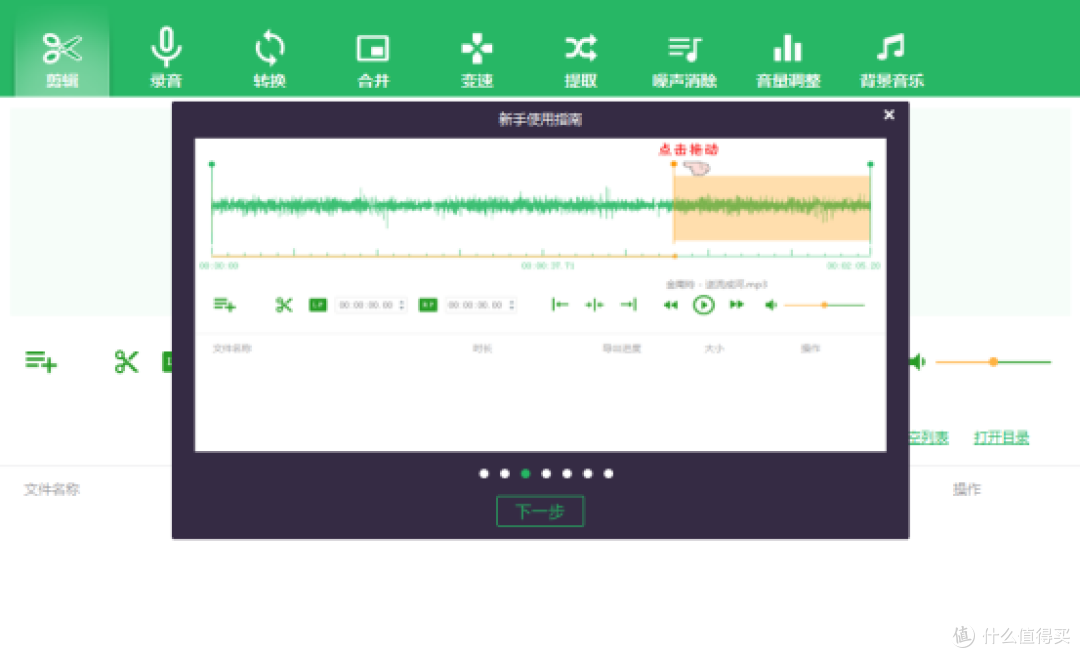Mute via speaker icon in main window
Screen dimensions: 1080x658
point(917,362)
